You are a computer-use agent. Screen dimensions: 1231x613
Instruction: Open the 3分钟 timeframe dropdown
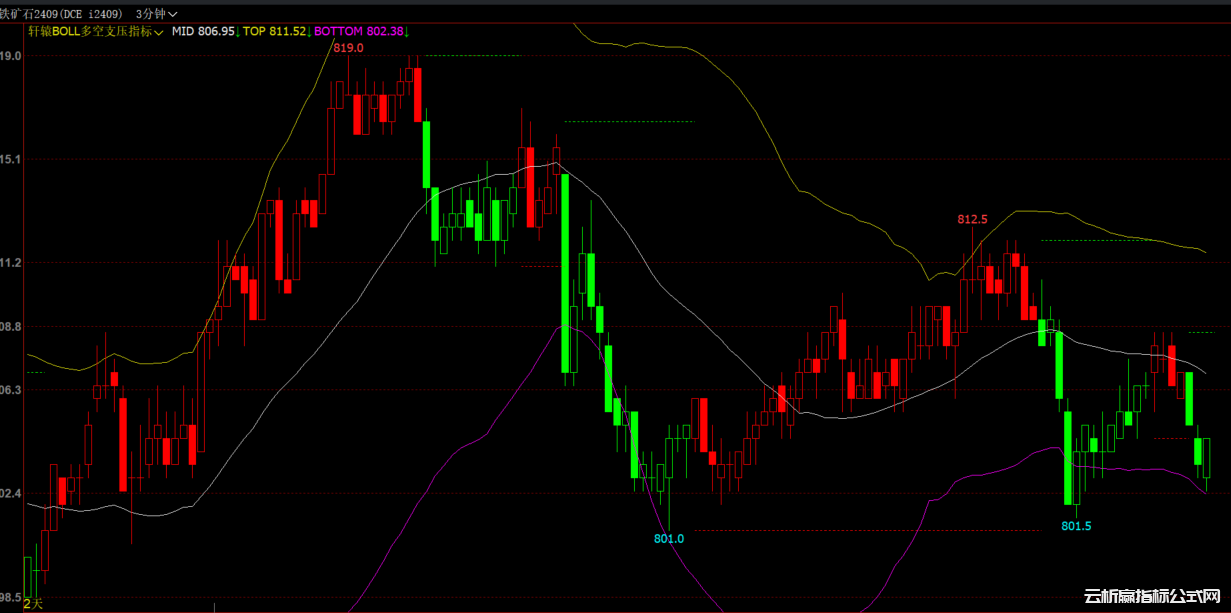pos(157,14)
